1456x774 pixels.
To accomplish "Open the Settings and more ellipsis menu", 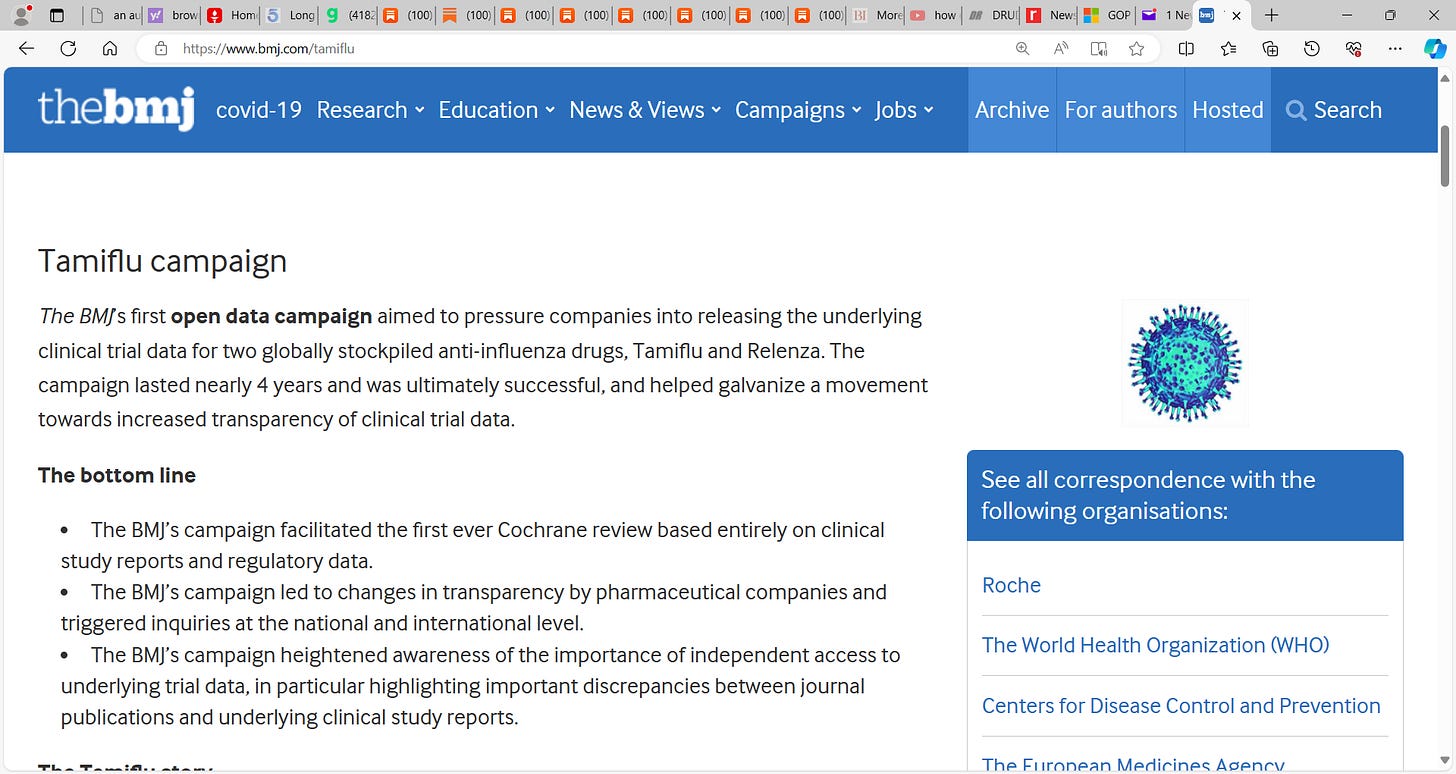I will pyautogui.click(x=1396, y=48).
